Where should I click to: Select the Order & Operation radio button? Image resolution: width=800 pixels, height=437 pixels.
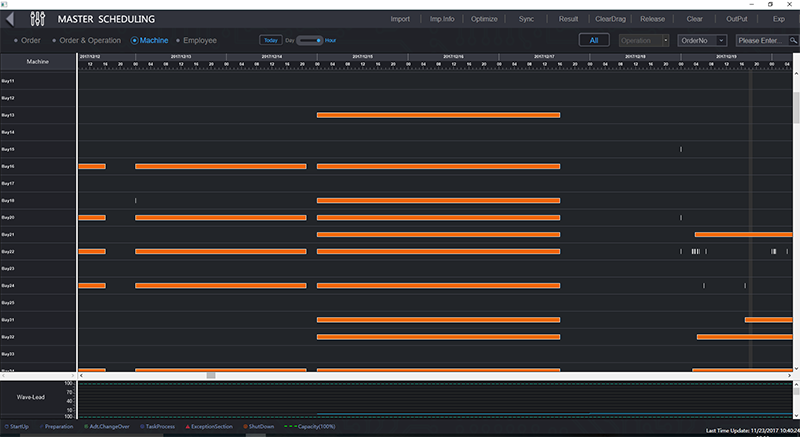point(54,40)
